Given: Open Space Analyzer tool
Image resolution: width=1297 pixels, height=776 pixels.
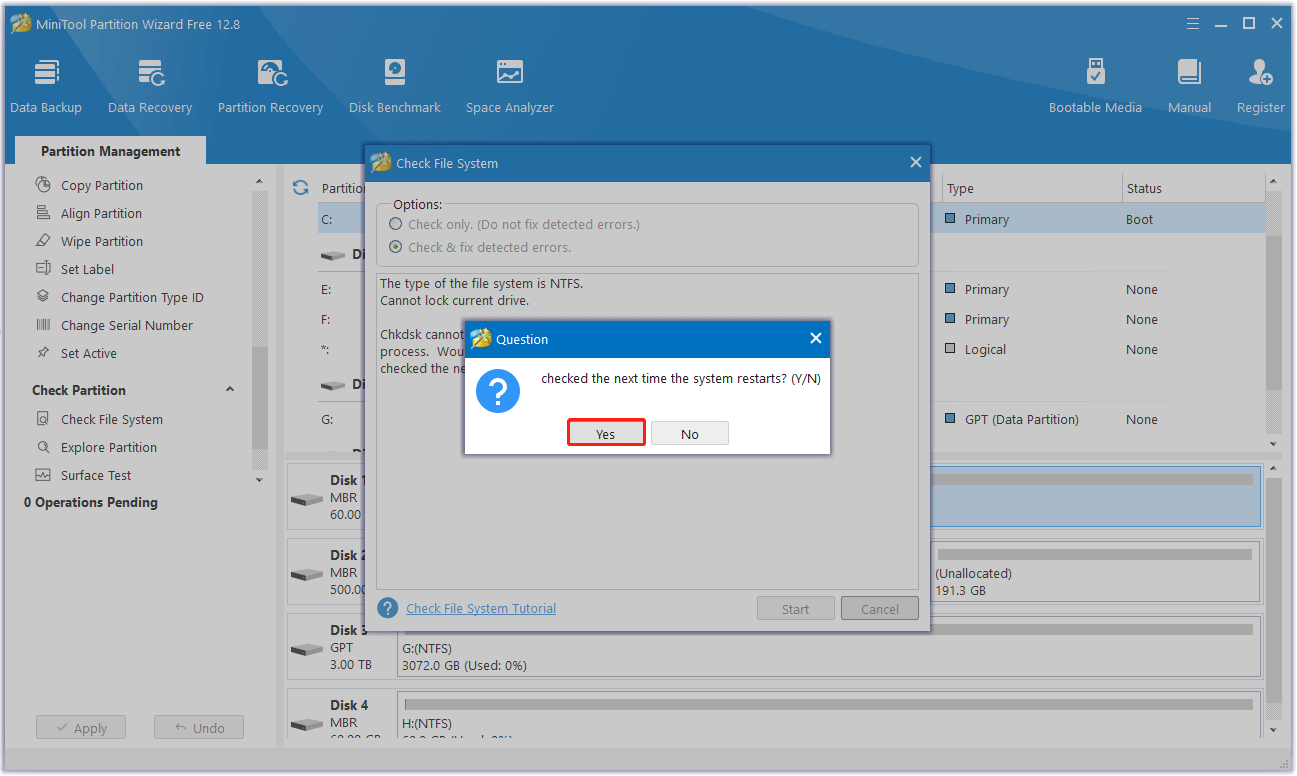Looking at the screenshot, I should tap(509, 86).
